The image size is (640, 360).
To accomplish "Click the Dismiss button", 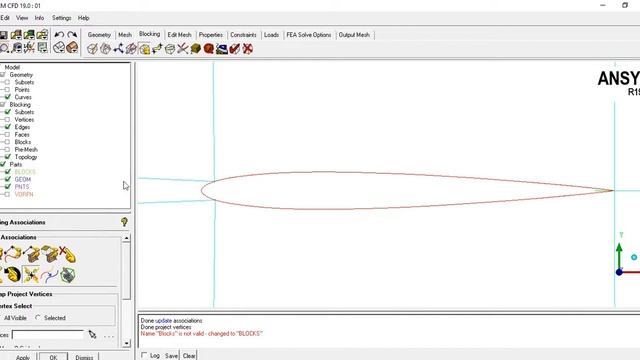I will (x=84, y=357).
